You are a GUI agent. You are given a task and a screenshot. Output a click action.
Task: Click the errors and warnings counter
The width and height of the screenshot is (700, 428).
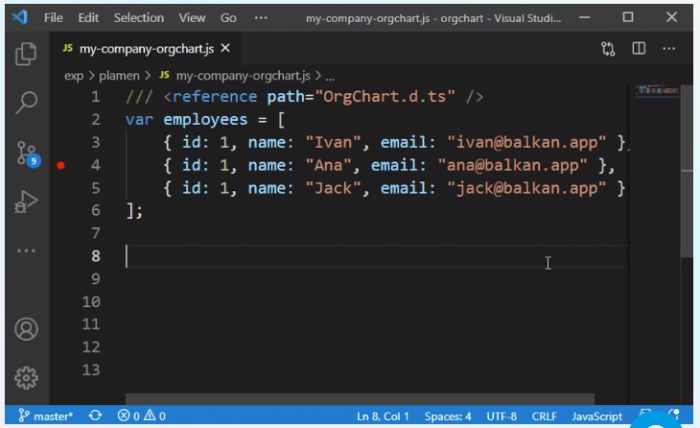[141, 416]
